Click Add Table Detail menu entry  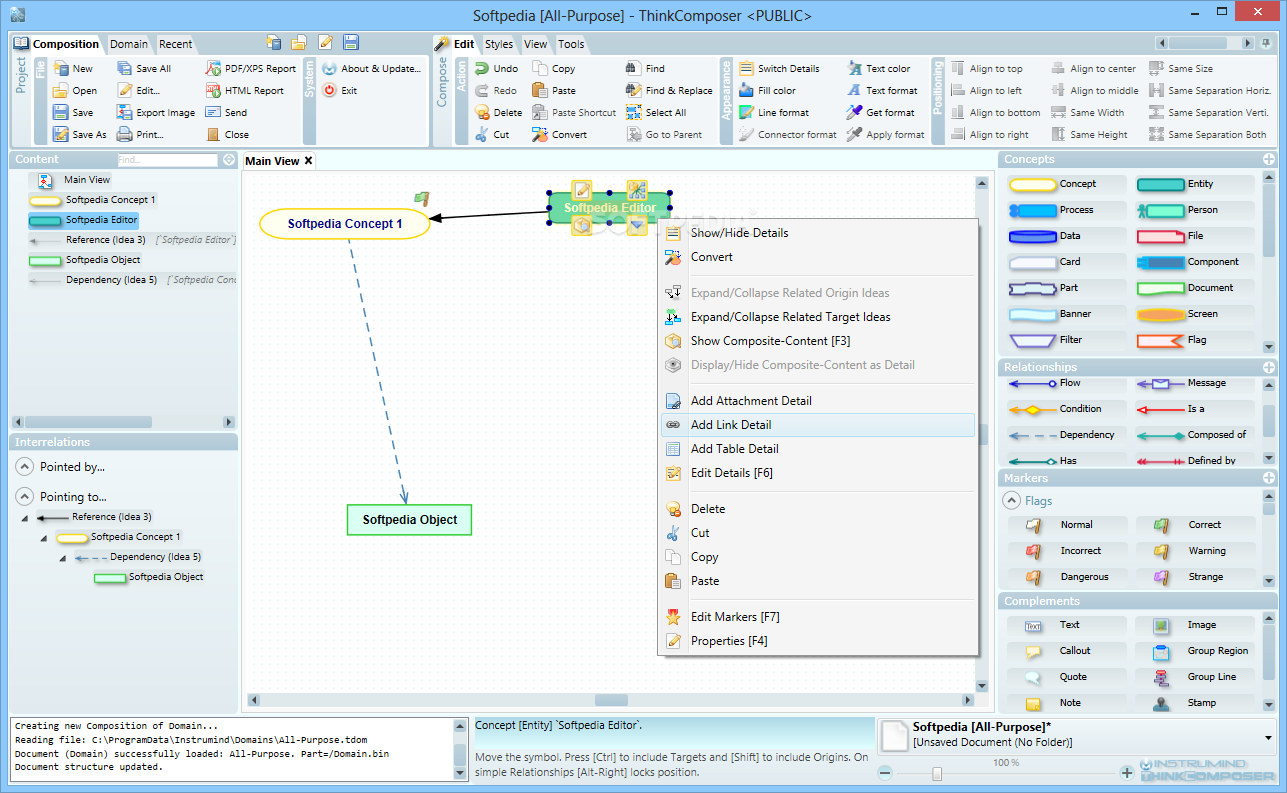(816, 449)
